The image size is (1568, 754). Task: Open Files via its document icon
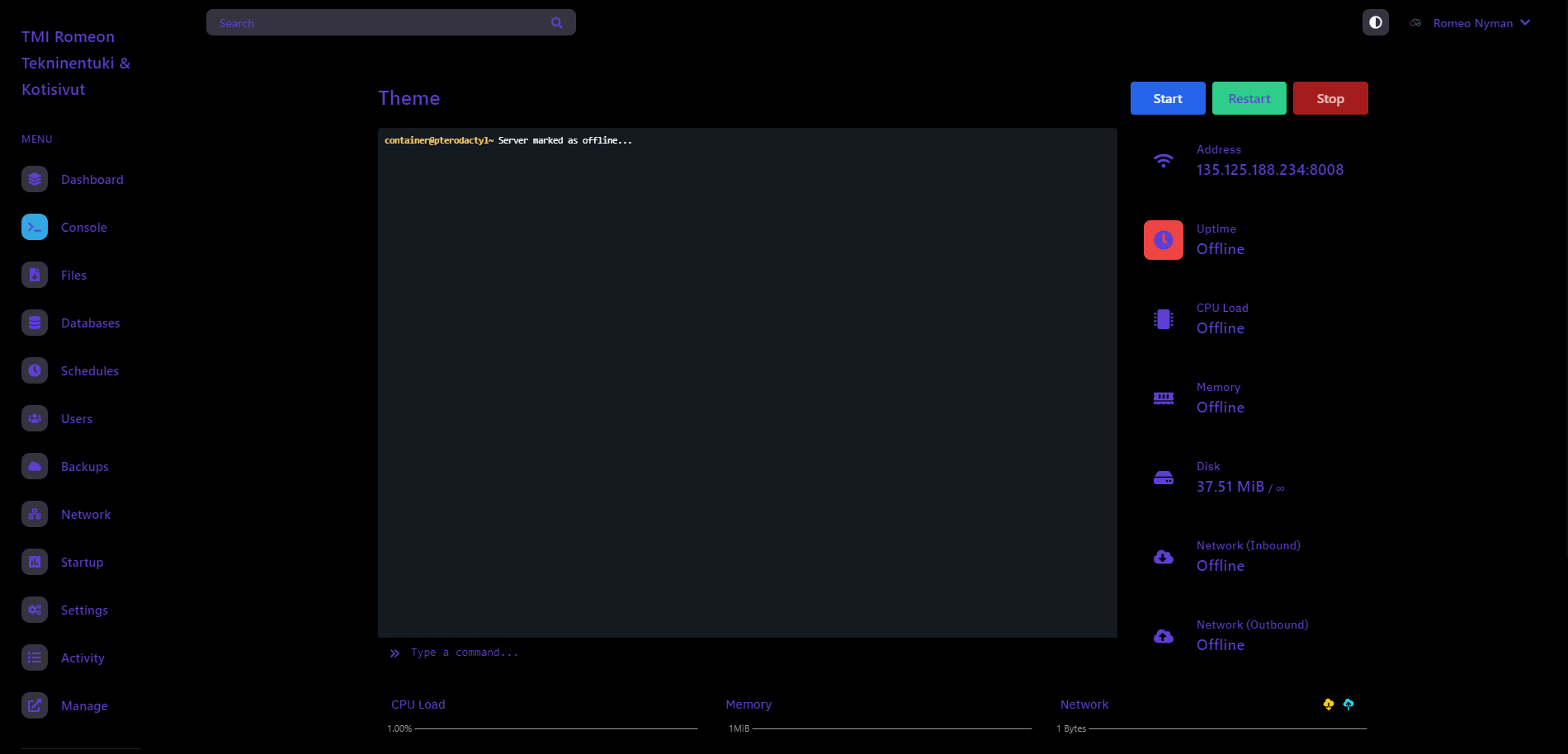(35, 275)
